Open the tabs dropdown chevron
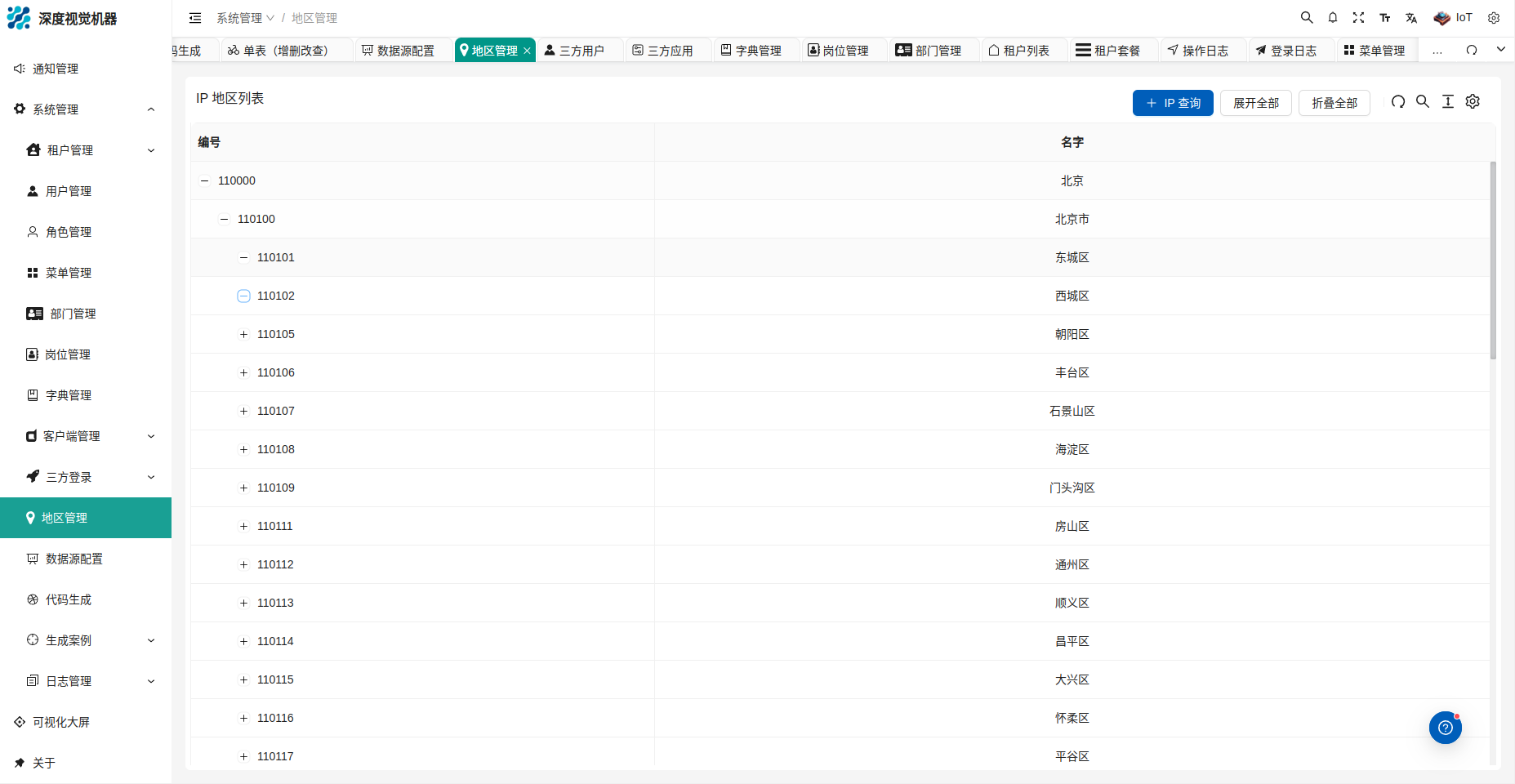 (1500, 50)
